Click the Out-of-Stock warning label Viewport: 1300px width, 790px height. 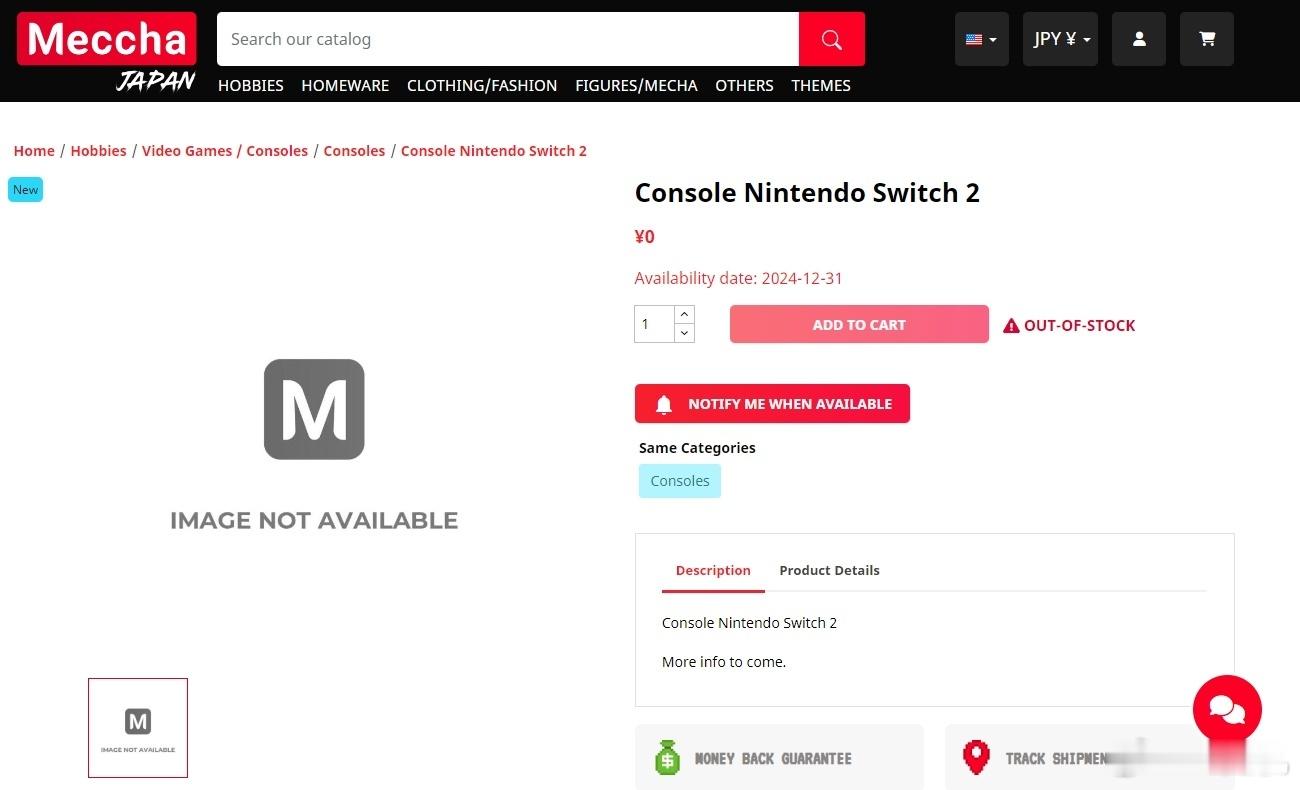(x=1069, y=325)
